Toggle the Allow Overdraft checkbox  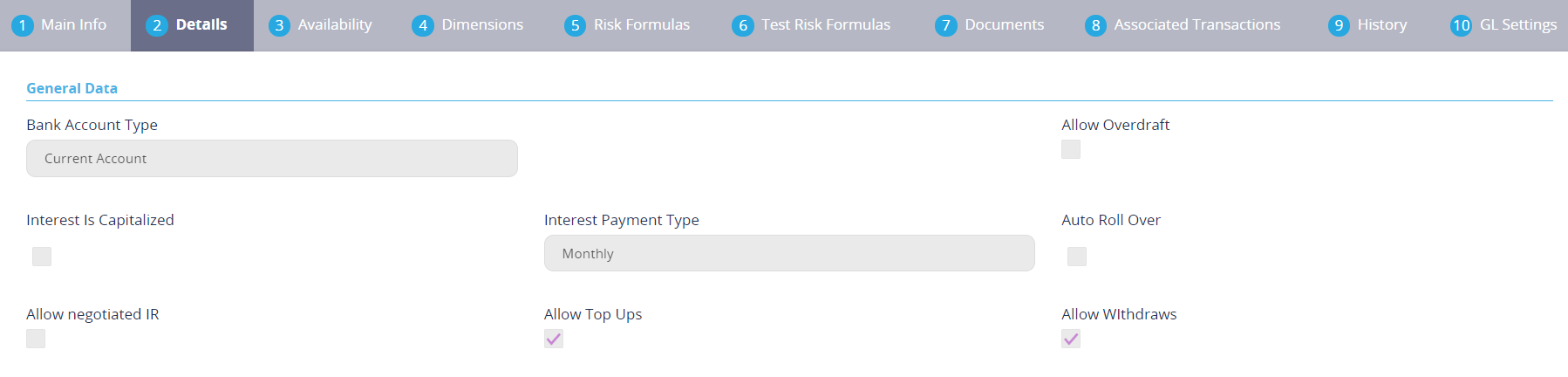[x=1071, y=149]
